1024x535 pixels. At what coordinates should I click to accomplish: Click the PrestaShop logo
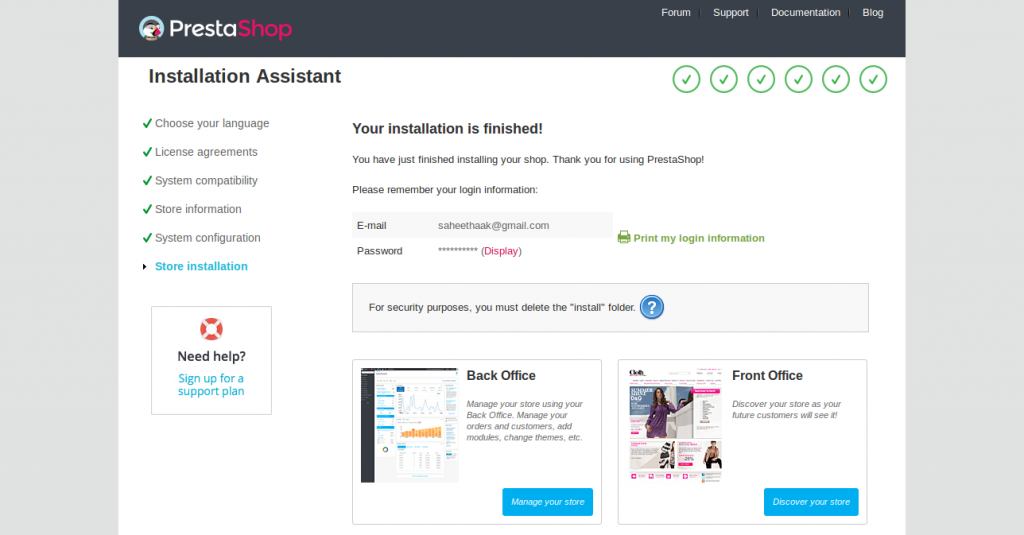click(216, 28)
